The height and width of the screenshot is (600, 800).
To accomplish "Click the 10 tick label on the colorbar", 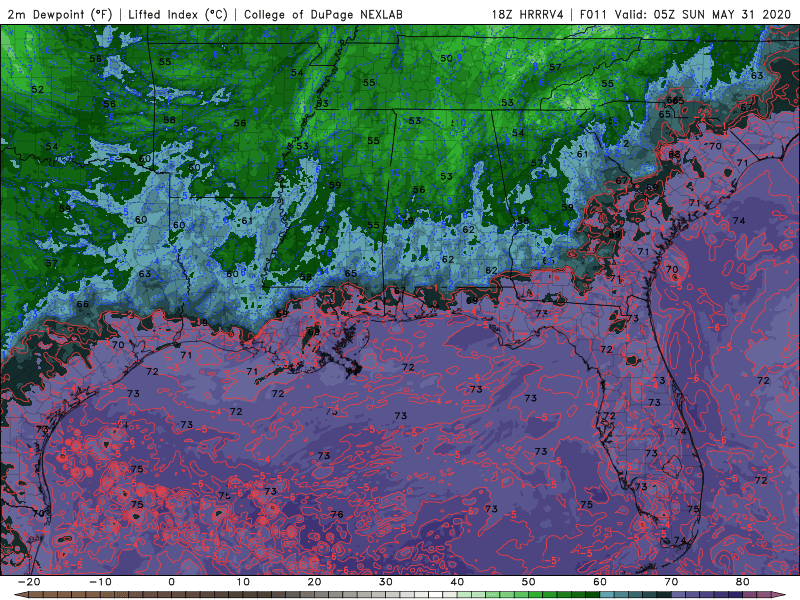I will (x=243, y=582).
